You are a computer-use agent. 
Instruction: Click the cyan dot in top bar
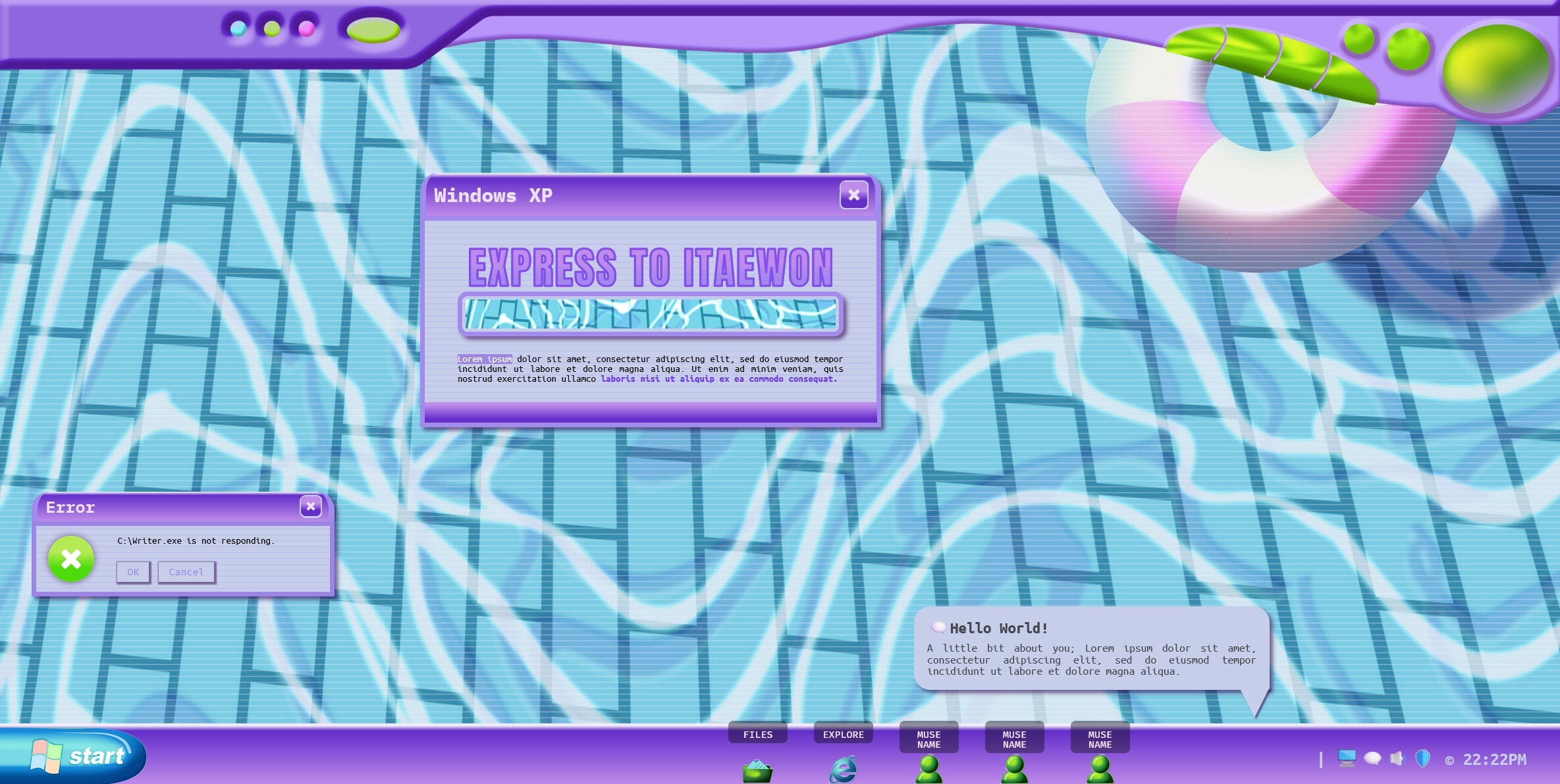(238, 28)
